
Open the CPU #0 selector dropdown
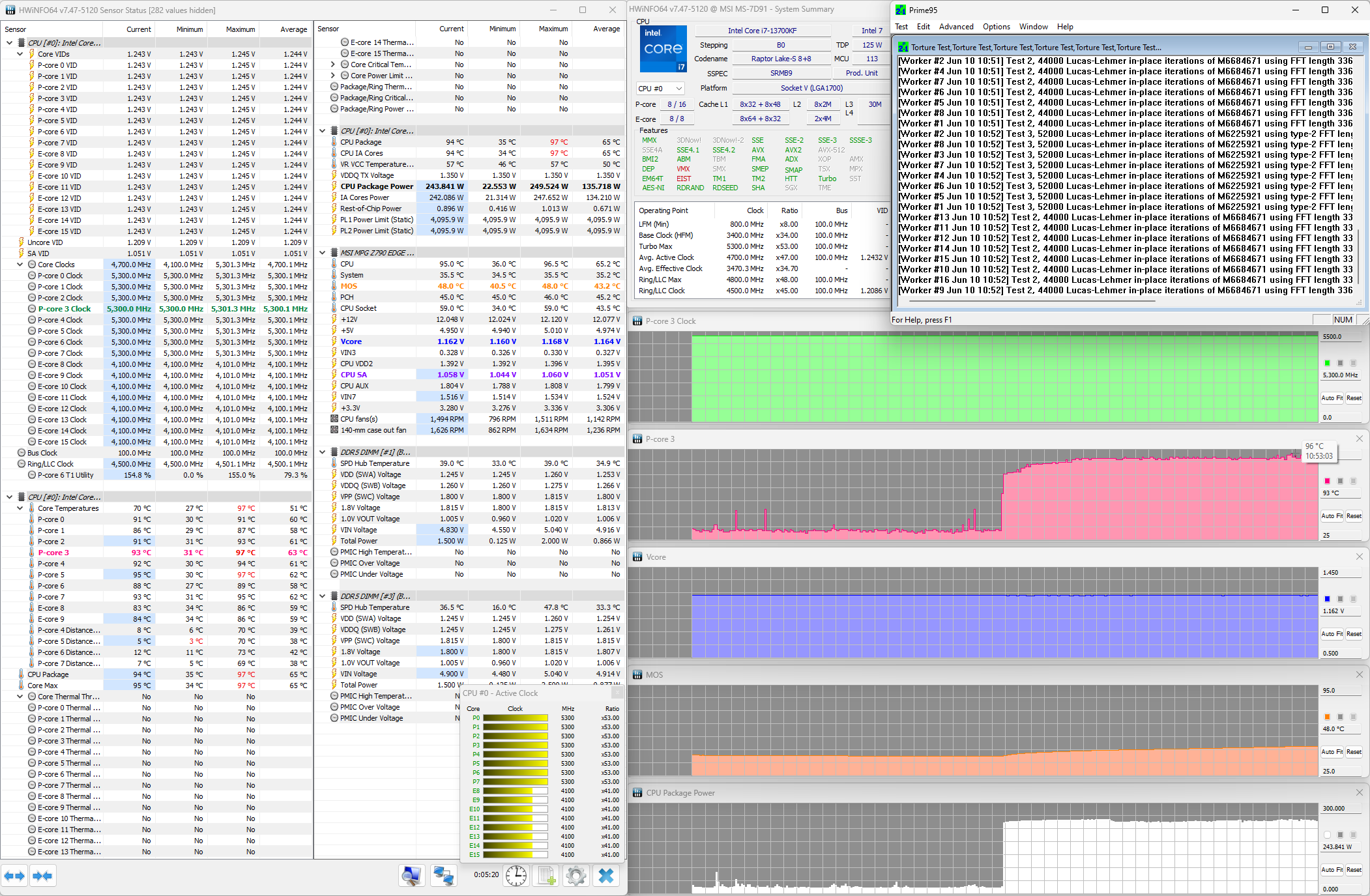660,89
